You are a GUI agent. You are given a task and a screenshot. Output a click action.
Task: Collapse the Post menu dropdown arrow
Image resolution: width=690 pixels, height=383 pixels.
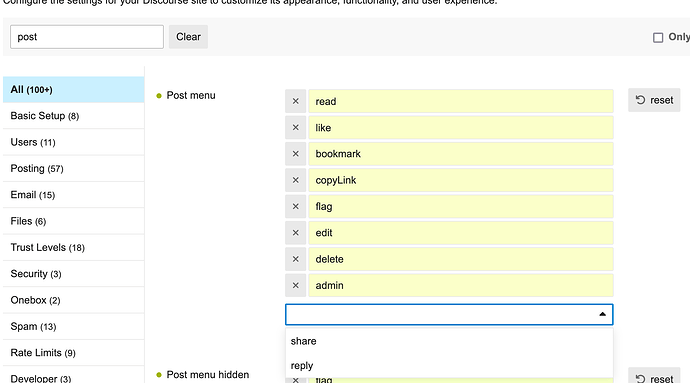[x=602, y=314]
